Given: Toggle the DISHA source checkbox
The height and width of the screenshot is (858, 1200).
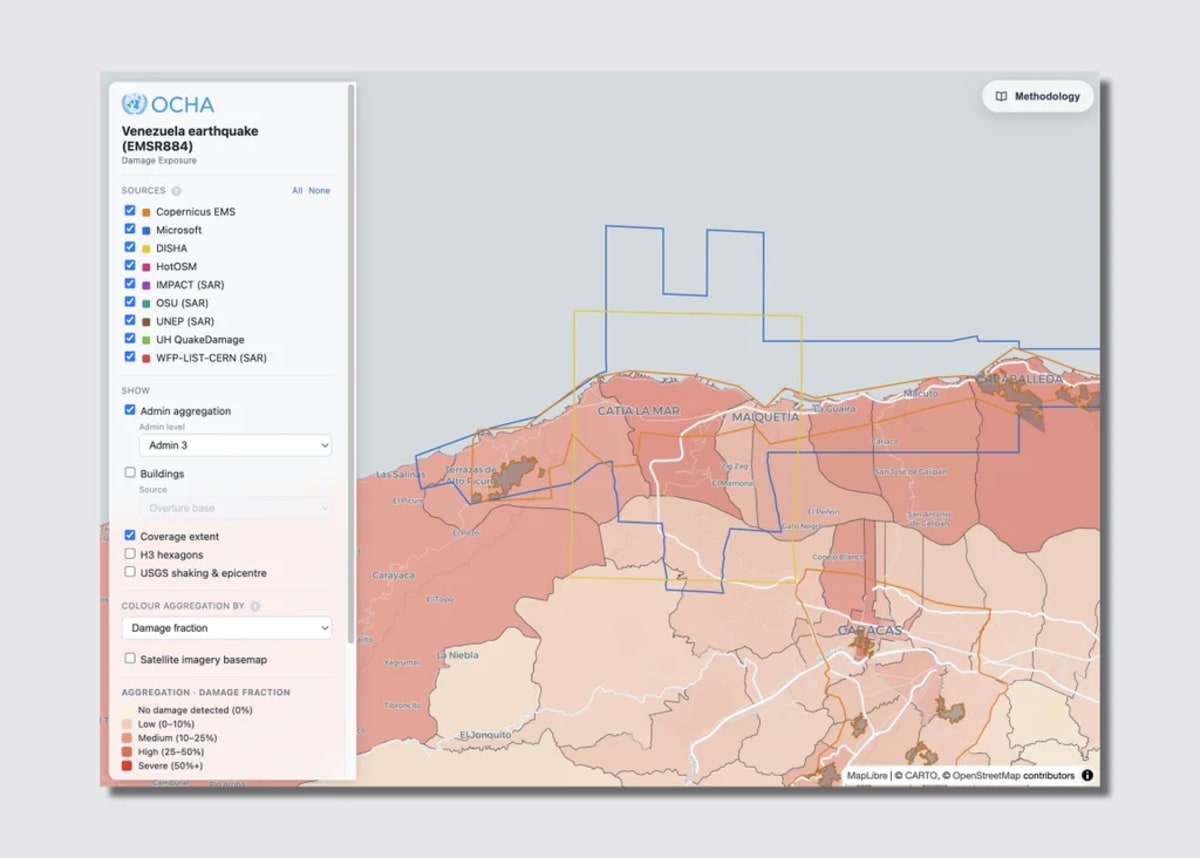Looking at the screenshot, I should pos(130,247).
